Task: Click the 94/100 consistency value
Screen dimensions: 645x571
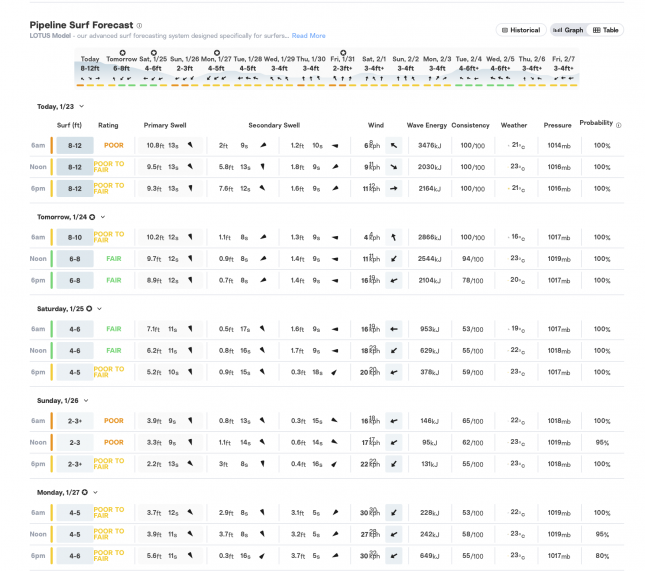Action: (x=472, y=259)
